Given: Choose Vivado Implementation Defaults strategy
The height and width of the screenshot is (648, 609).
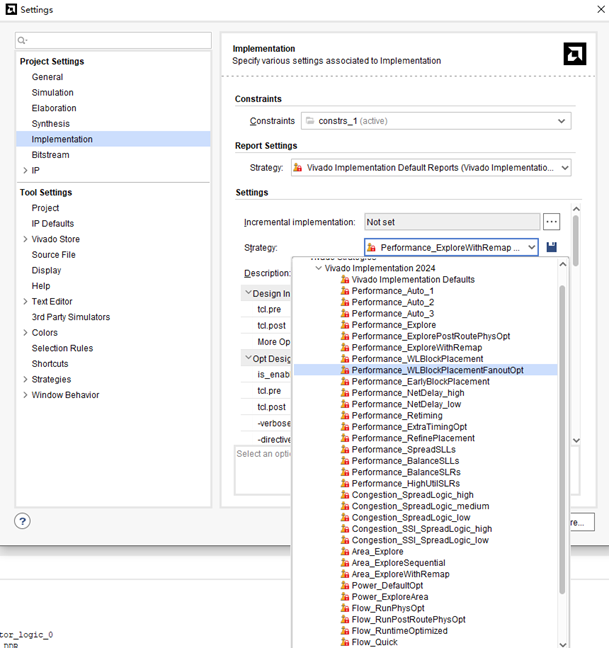Looking at the screenshot, I should click(413, 280).
